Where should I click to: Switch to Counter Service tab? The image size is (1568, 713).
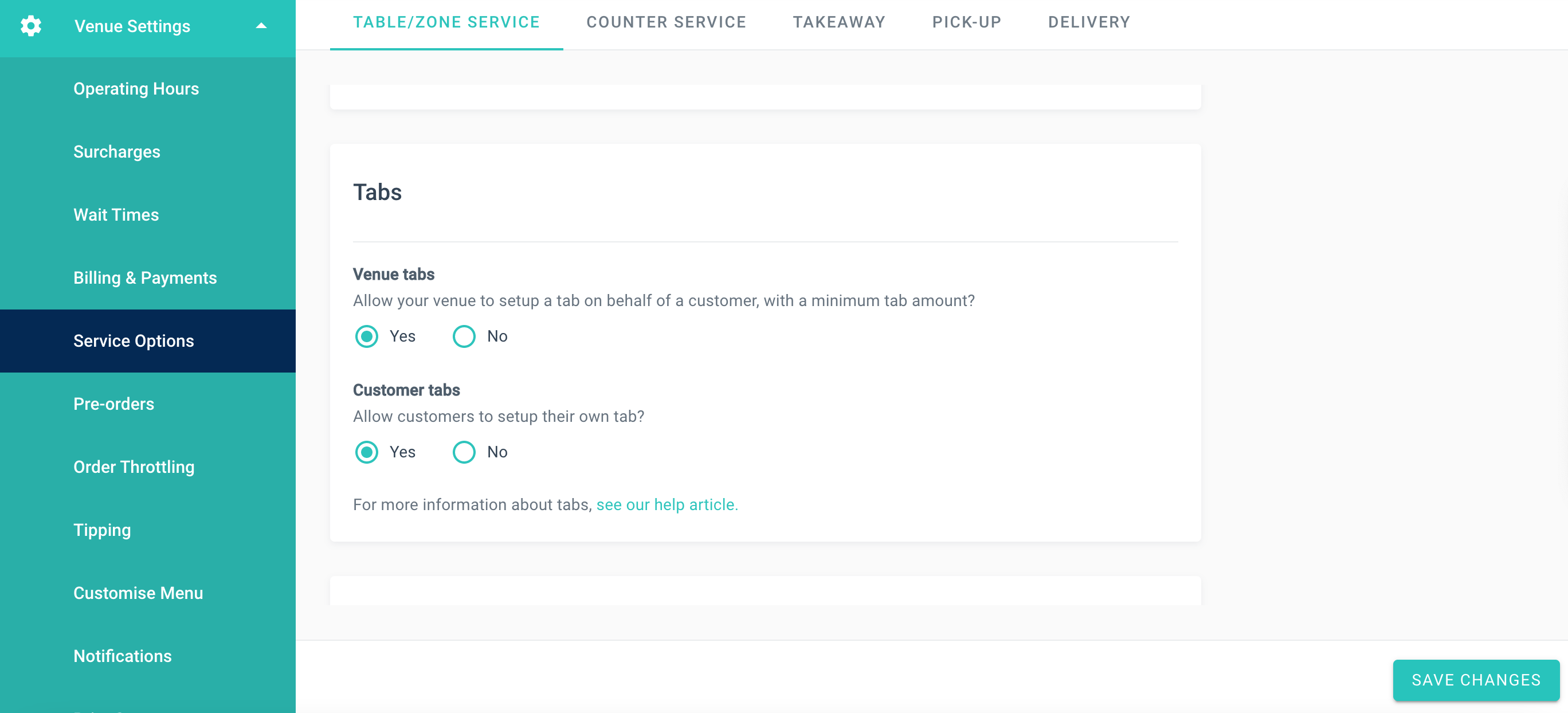[666, 22]
